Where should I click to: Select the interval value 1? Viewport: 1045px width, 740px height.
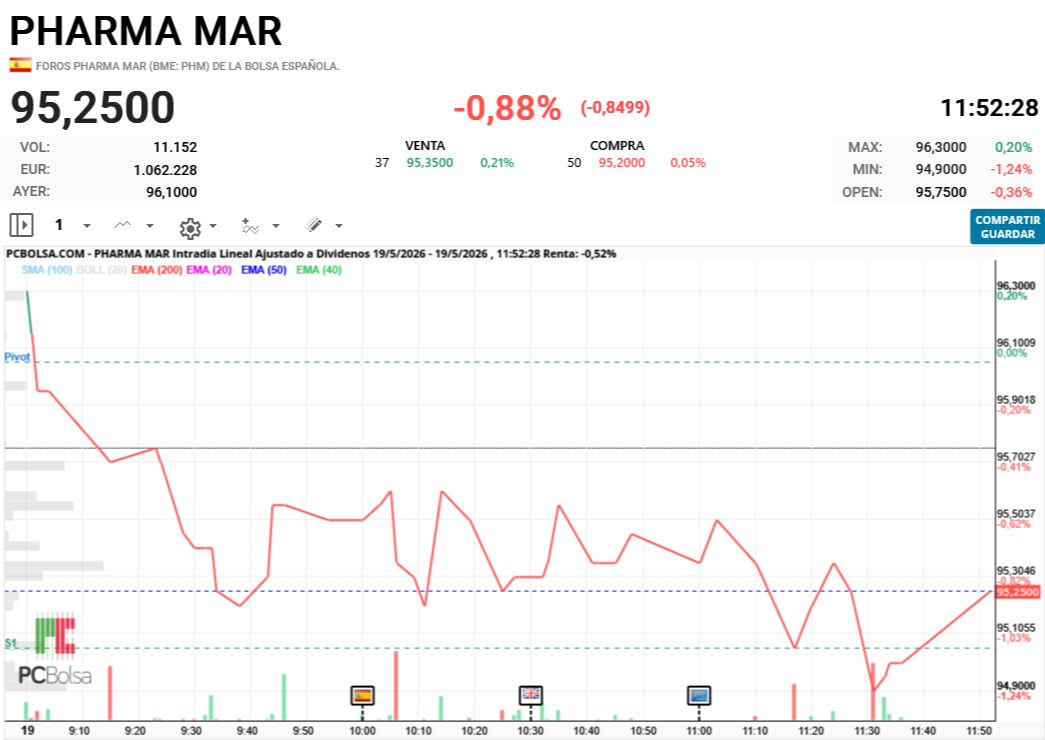(59, 225)
